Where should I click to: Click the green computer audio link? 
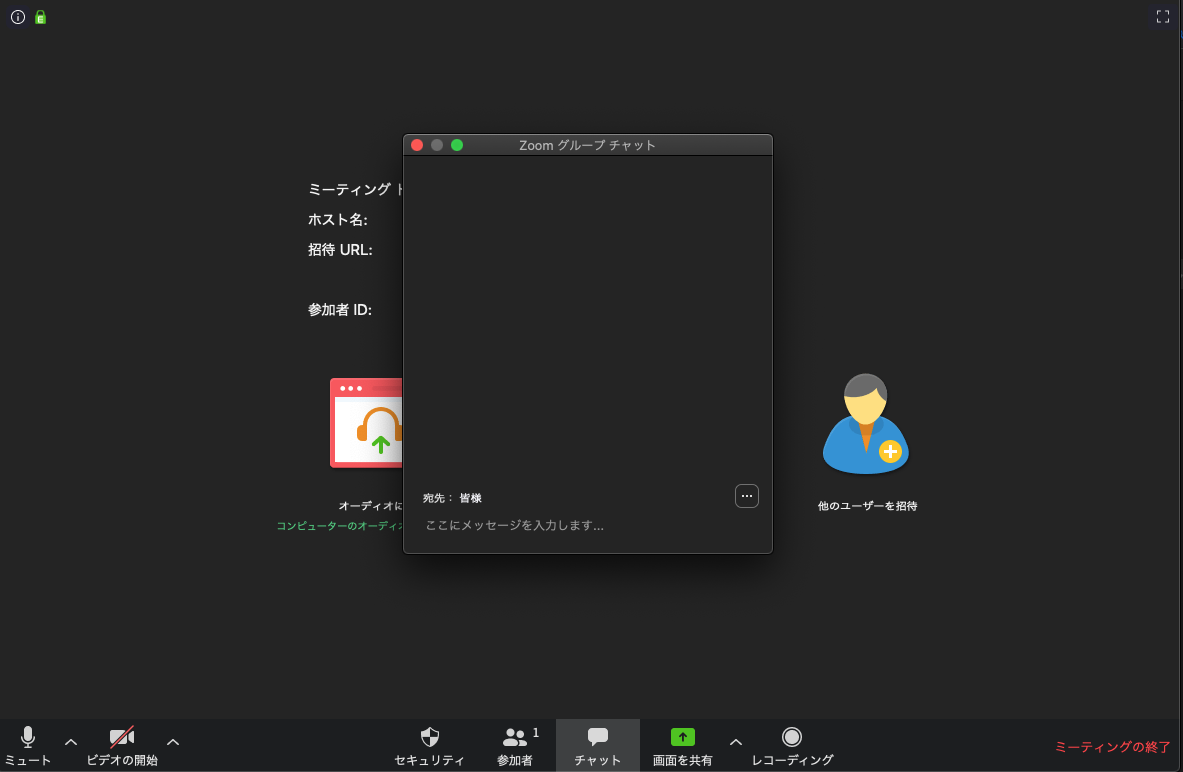(x=339, y=526)
